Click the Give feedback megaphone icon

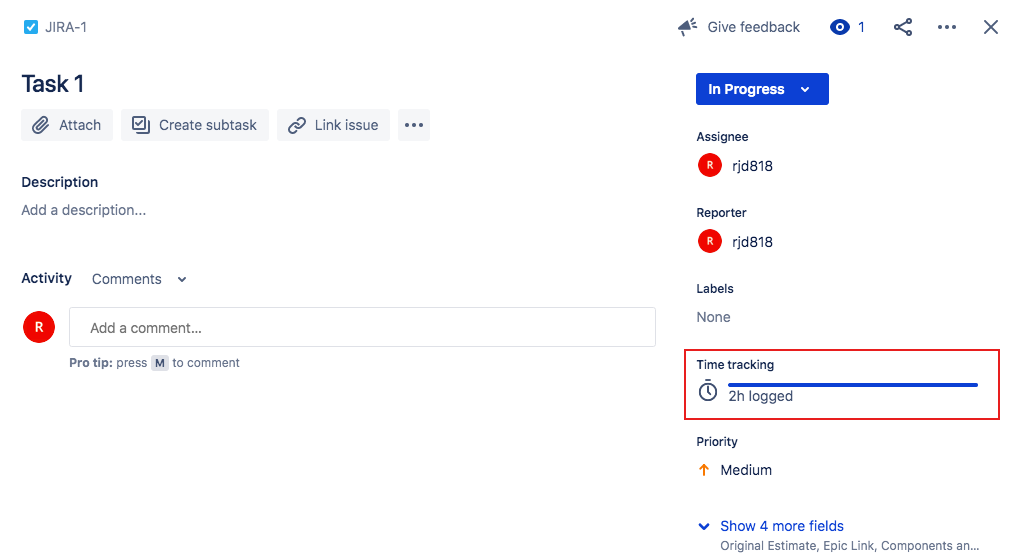[x=687, y=27]
